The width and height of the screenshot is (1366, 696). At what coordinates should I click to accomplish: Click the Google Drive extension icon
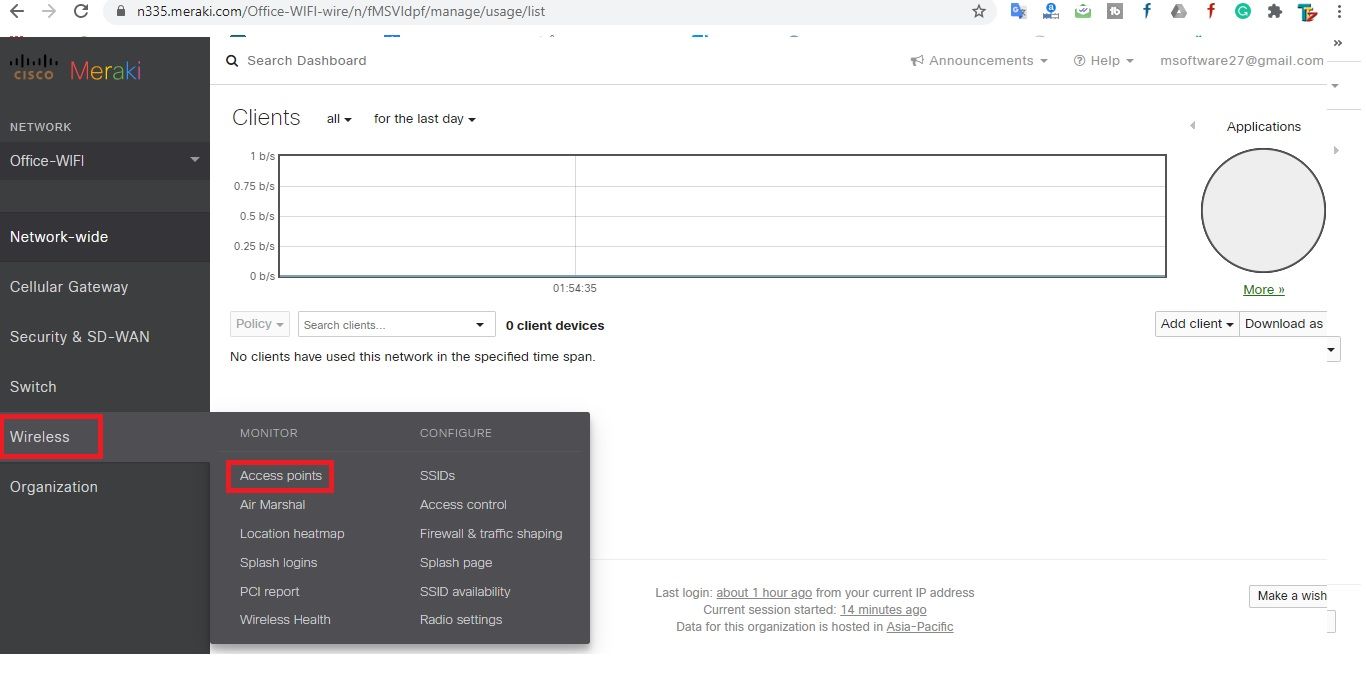click(1178, 12)
